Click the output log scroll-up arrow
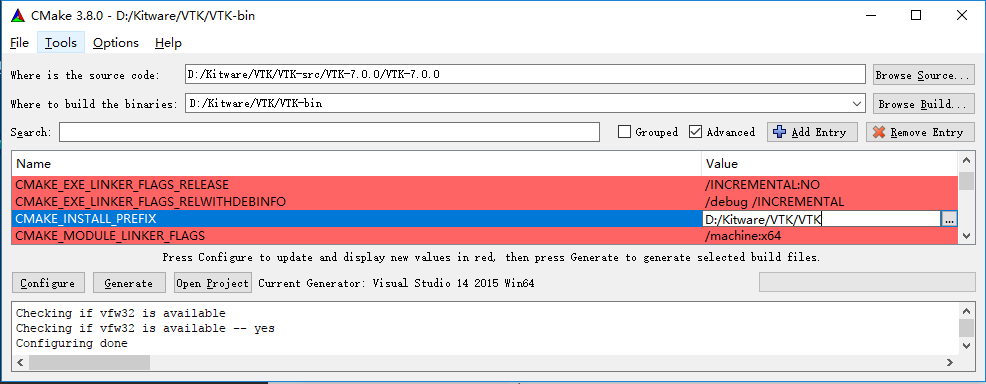Viewport: 986px width, 384px height. [x=966, y=310]
